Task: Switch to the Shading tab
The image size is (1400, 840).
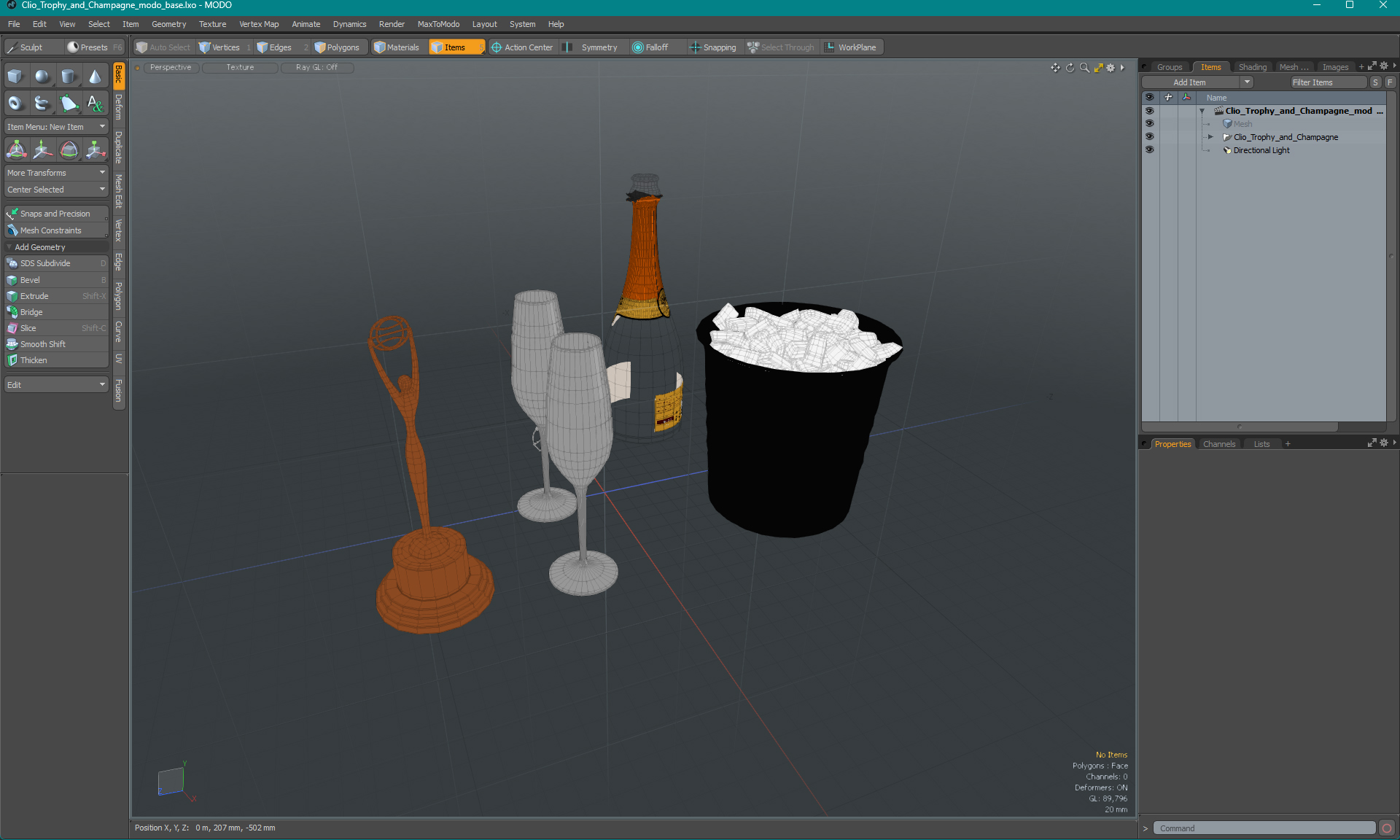Action: pos(1252,67)
